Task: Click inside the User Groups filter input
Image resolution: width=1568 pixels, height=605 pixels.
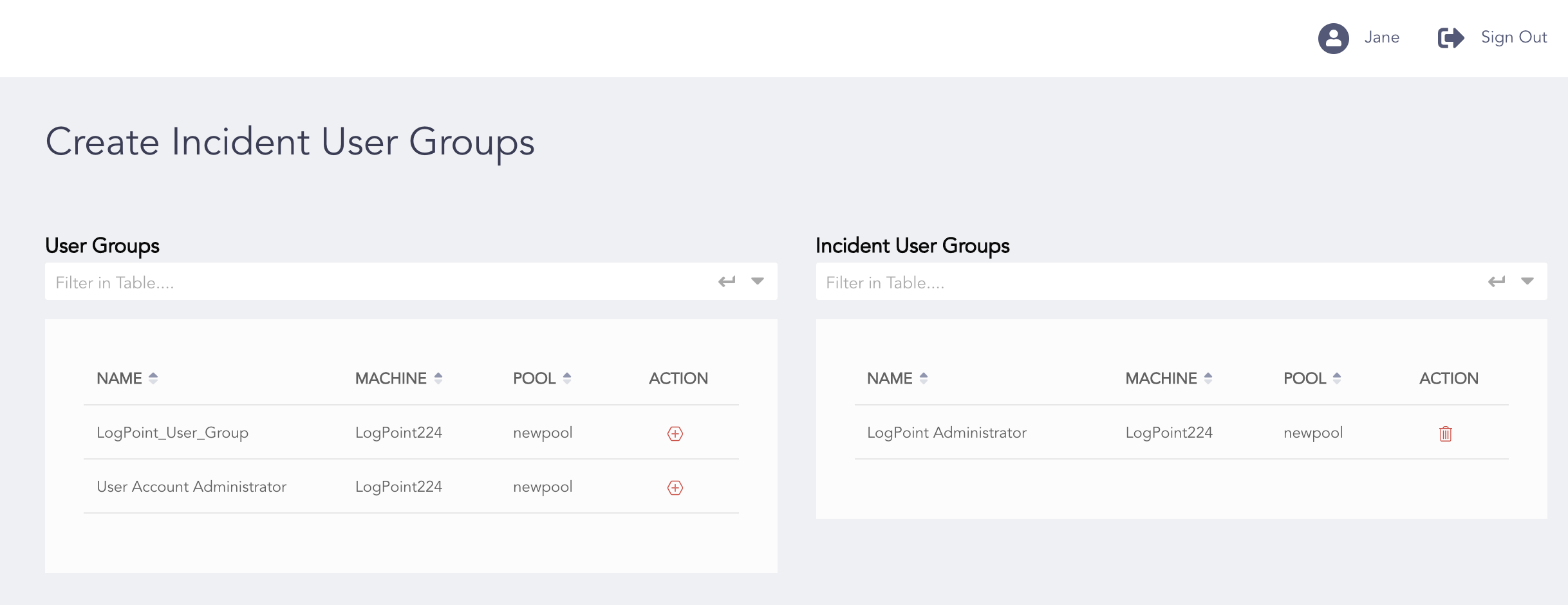Action: [x=257, y=281]
